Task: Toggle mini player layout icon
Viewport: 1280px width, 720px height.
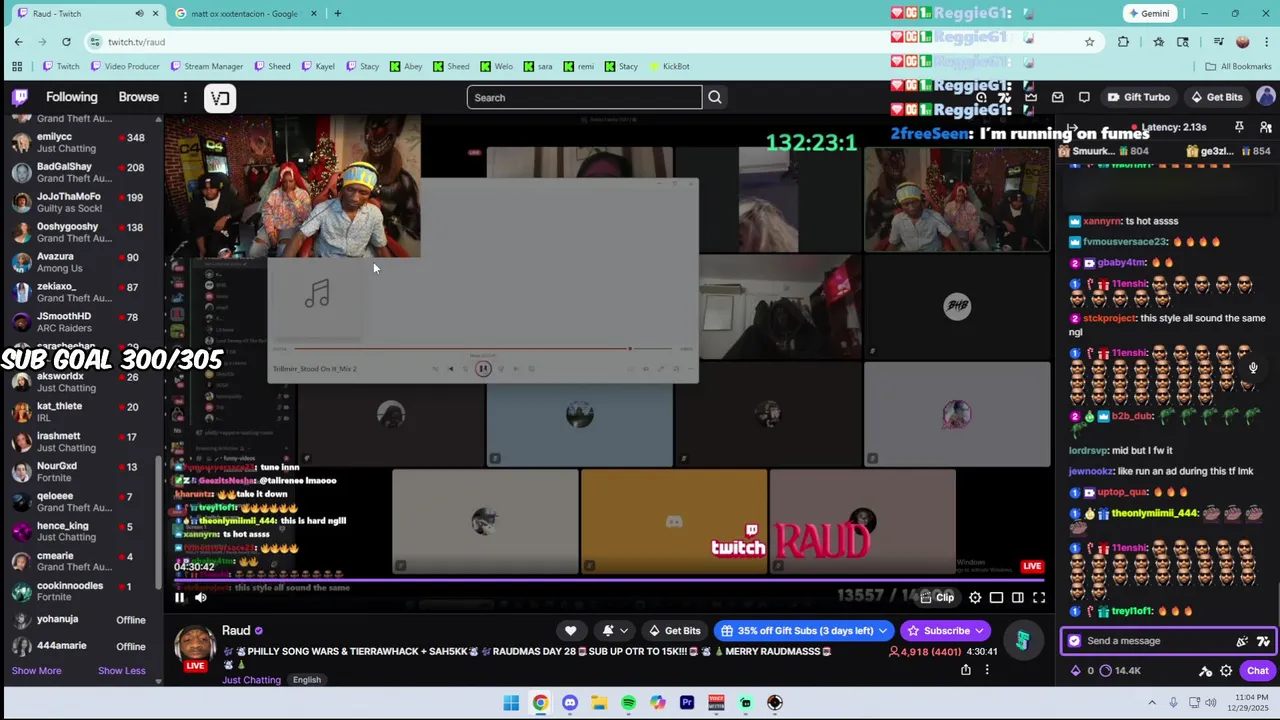Action: click(996, 597)
